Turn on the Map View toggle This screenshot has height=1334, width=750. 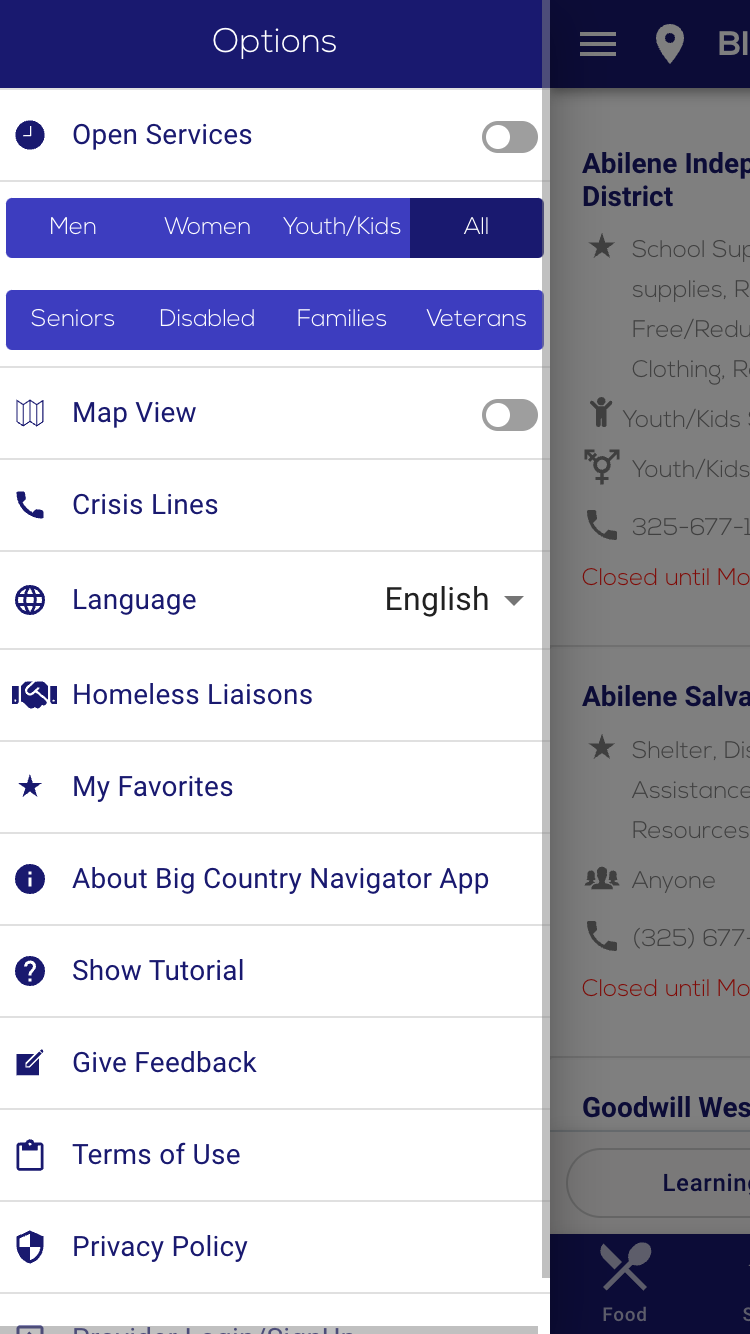click(x=509, y=414)
